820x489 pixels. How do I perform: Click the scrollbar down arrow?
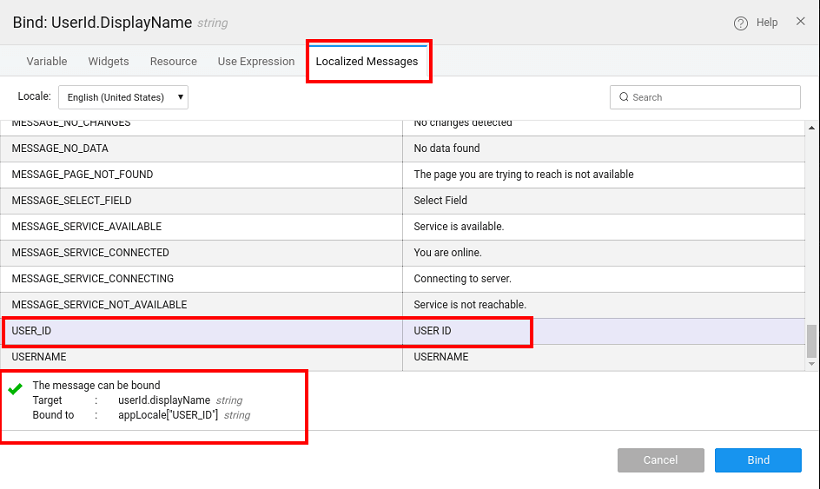pos(812,364)
